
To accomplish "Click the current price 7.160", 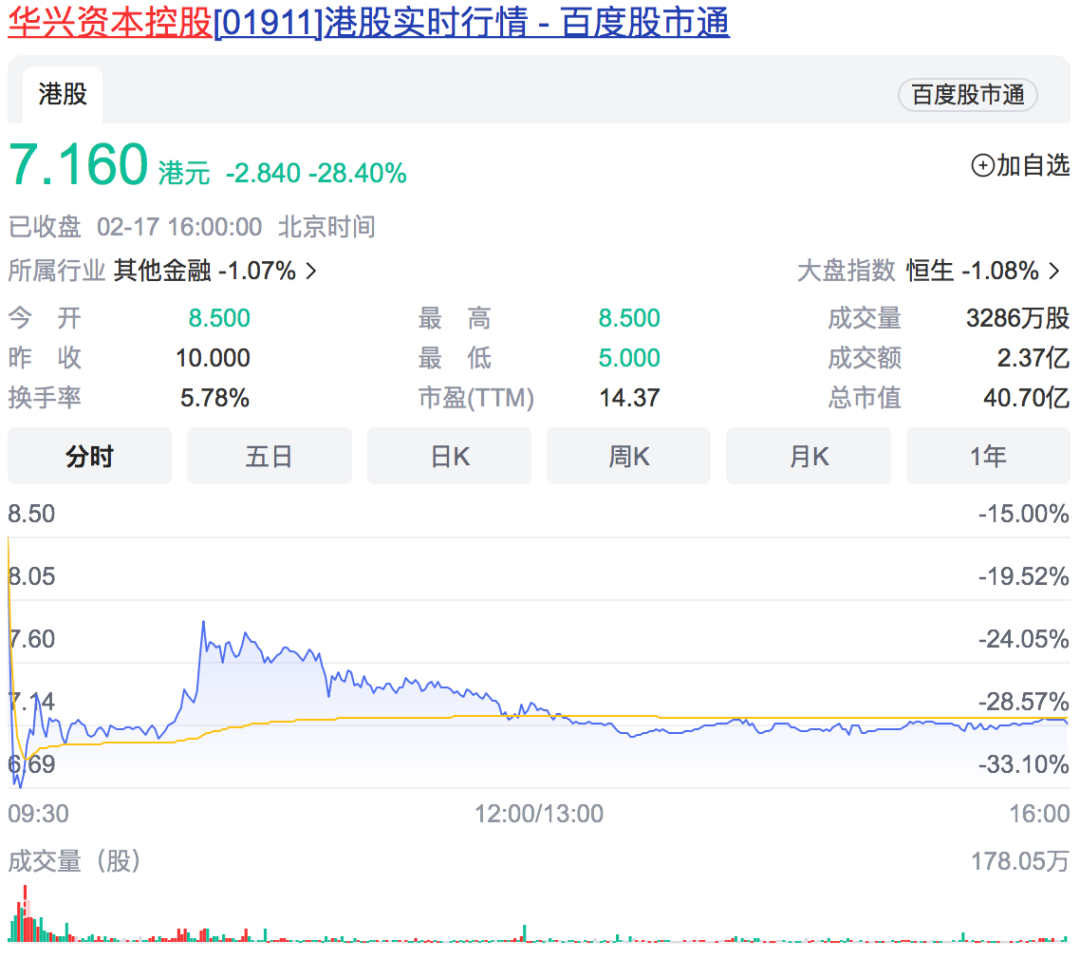I will coord(79,165).
